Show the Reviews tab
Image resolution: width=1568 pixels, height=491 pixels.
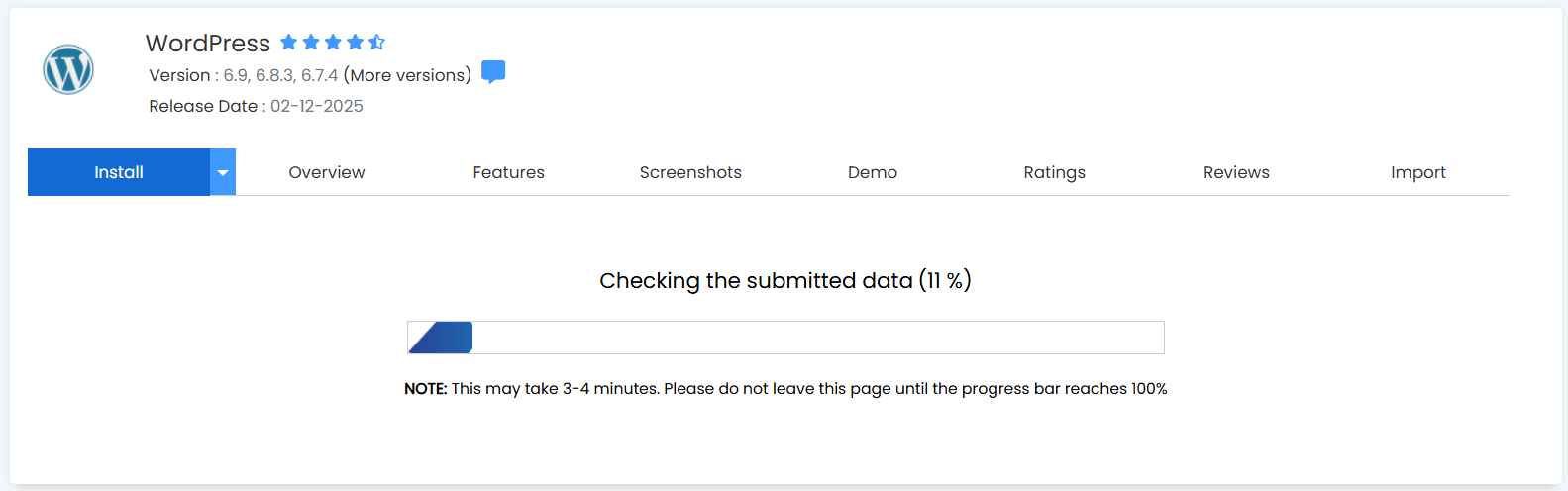(x=1236, y=172)
